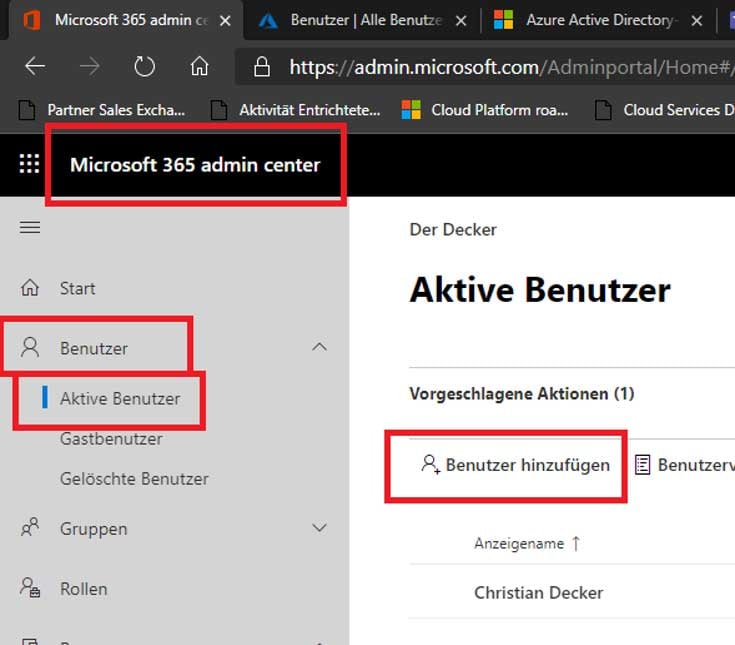Image resolution: width=735 pixels, height=645 pixels.
Task: Click the add-user icon beside Benutzer hinzufügen
Action: click(430, 465)
